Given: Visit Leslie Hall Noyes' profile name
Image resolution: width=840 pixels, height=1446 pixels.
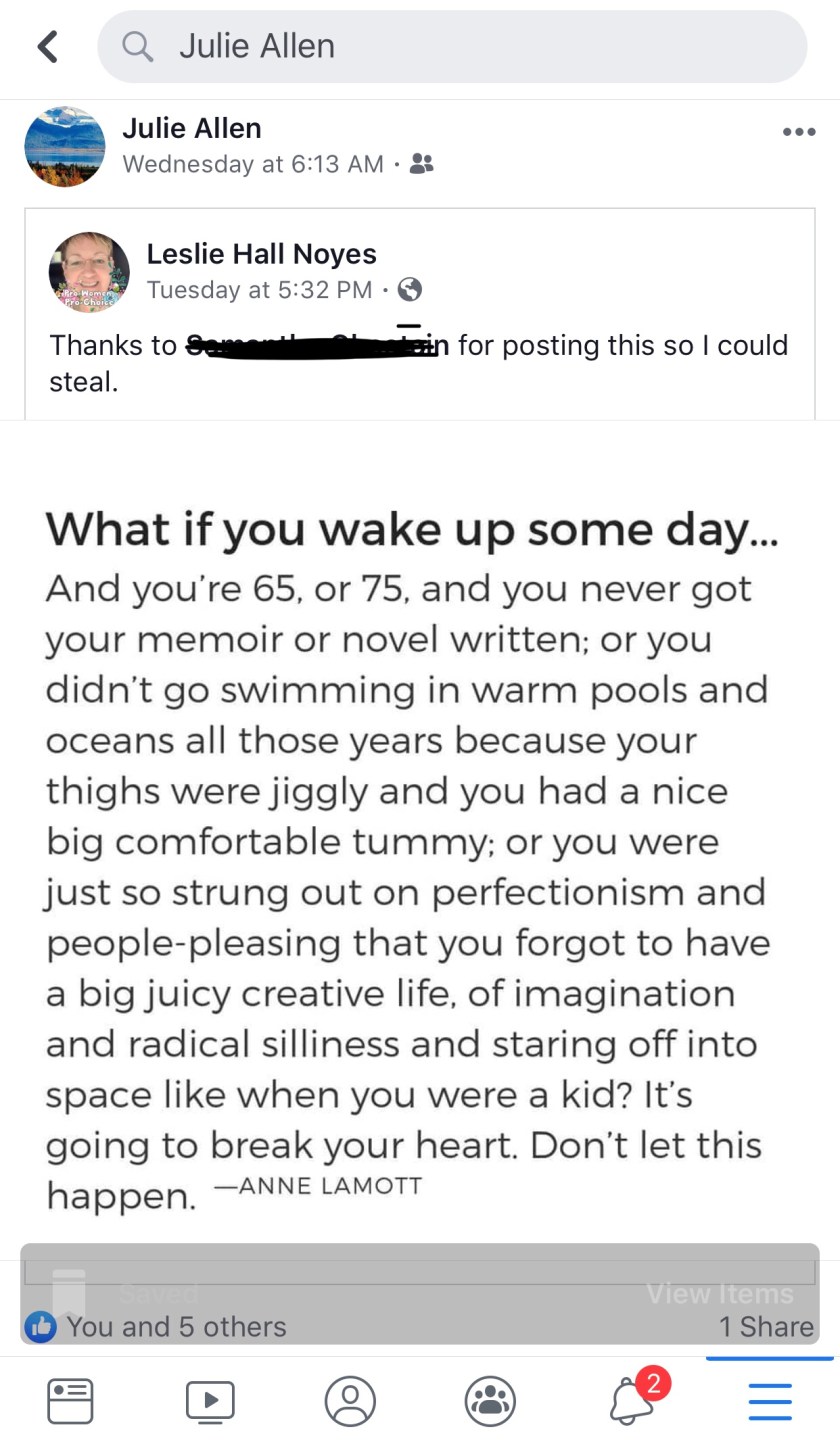Looking at the screenshot, I should click(x=261, y=254).
